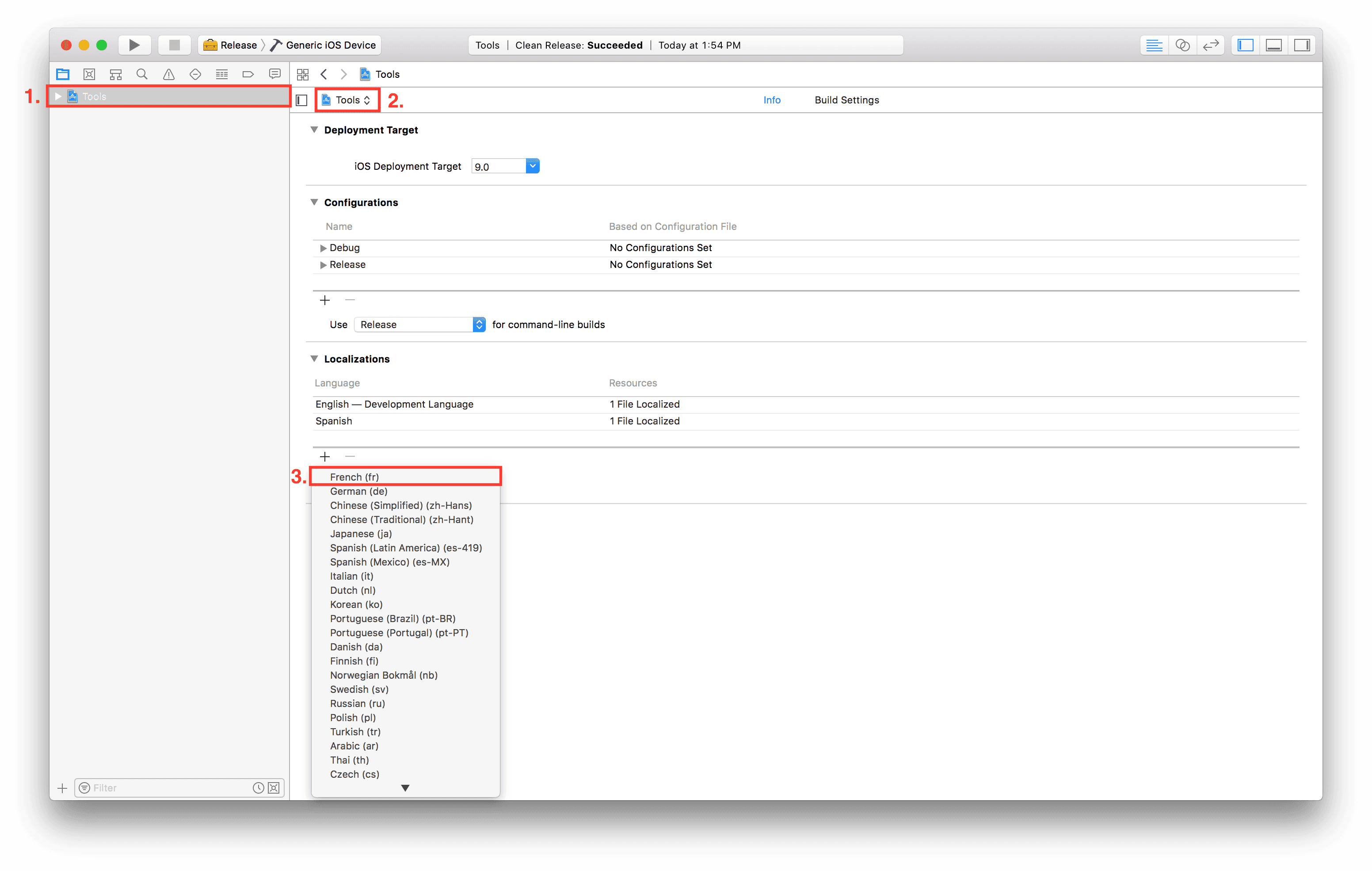Click the Stop button in toolbar
Viewport: 1372px width, 871px height.
174,45
